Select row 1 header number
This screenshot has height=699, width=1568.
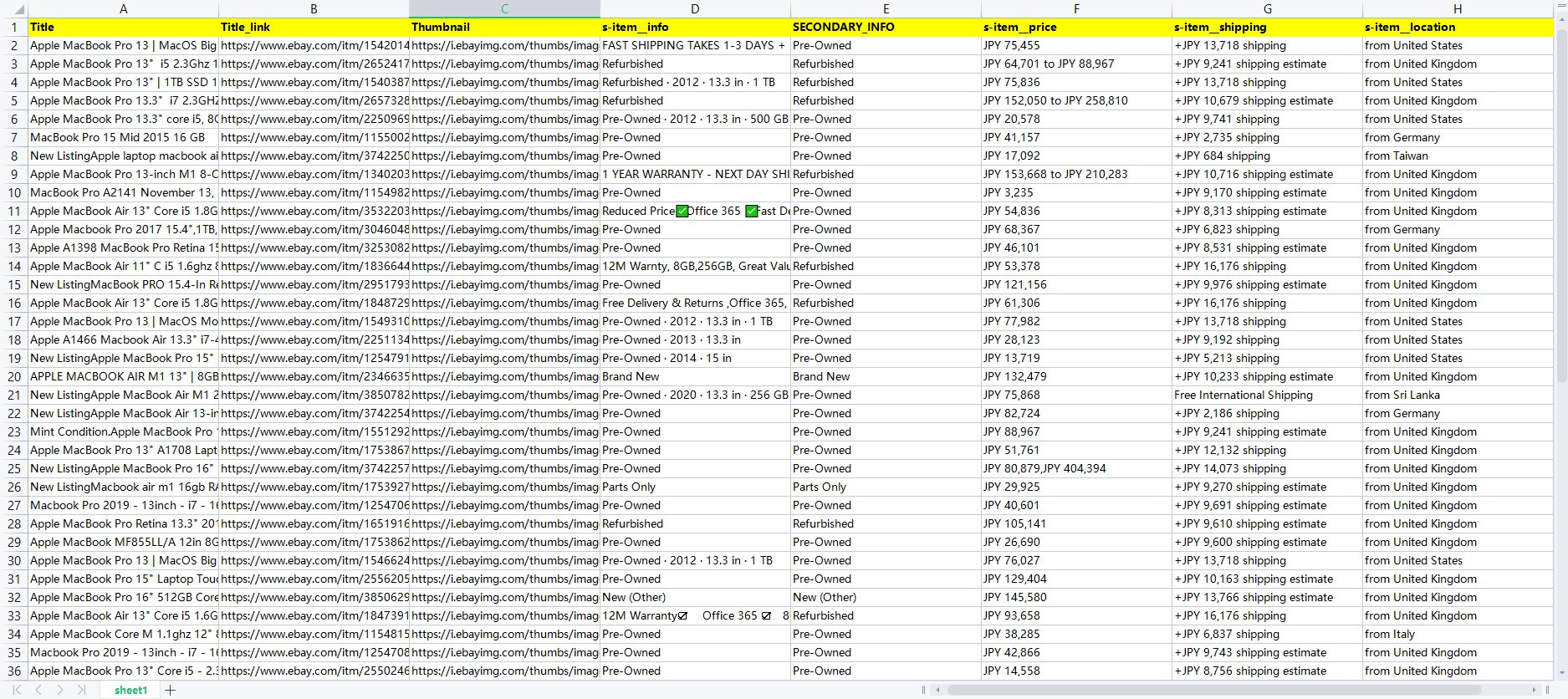[13, 27]
